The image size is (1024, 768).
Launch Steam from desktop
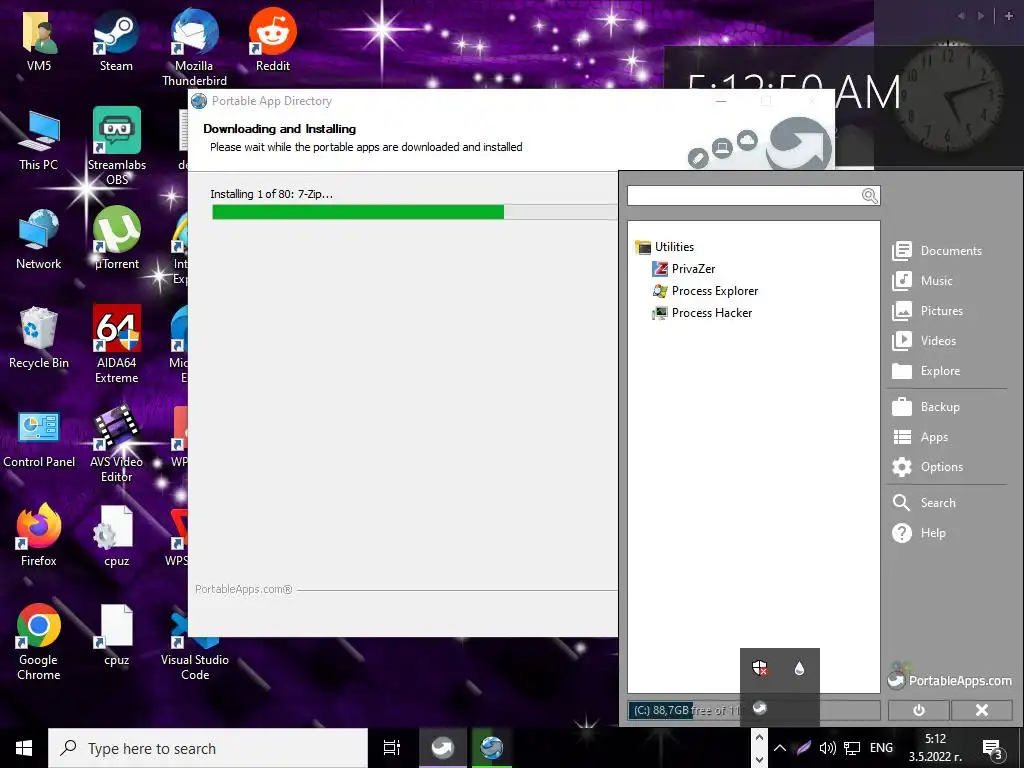(x=116, y=40)
